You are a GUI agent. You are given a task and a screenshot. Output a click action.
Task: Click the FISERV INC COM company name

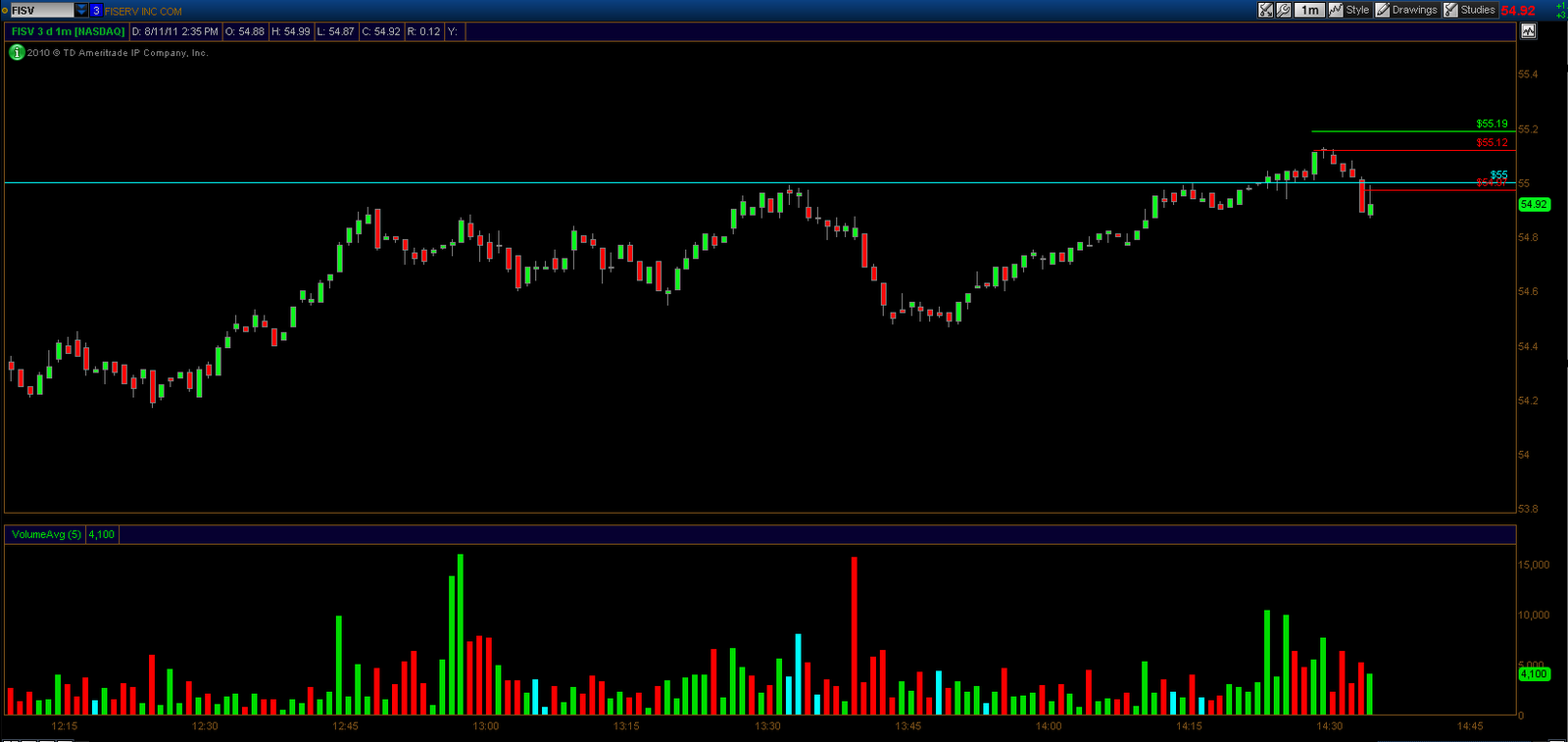[x=143, y=12]
